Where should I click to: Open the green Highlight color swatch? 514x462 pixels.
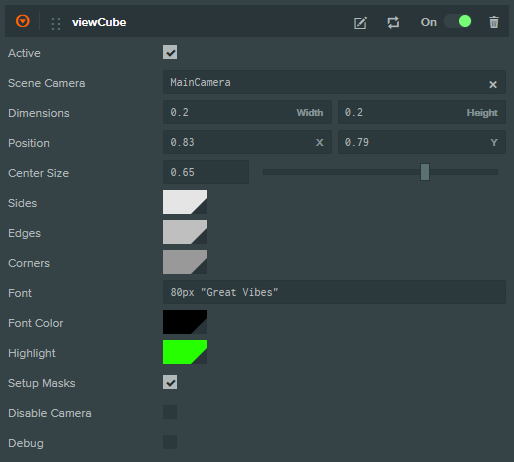(185, 352)
